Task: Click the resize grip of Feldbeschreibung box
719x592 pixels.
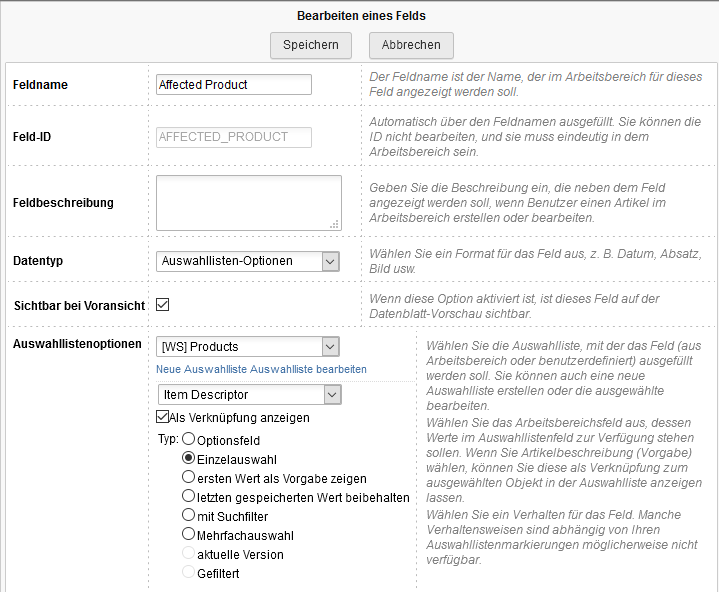Action: point(335,224)
